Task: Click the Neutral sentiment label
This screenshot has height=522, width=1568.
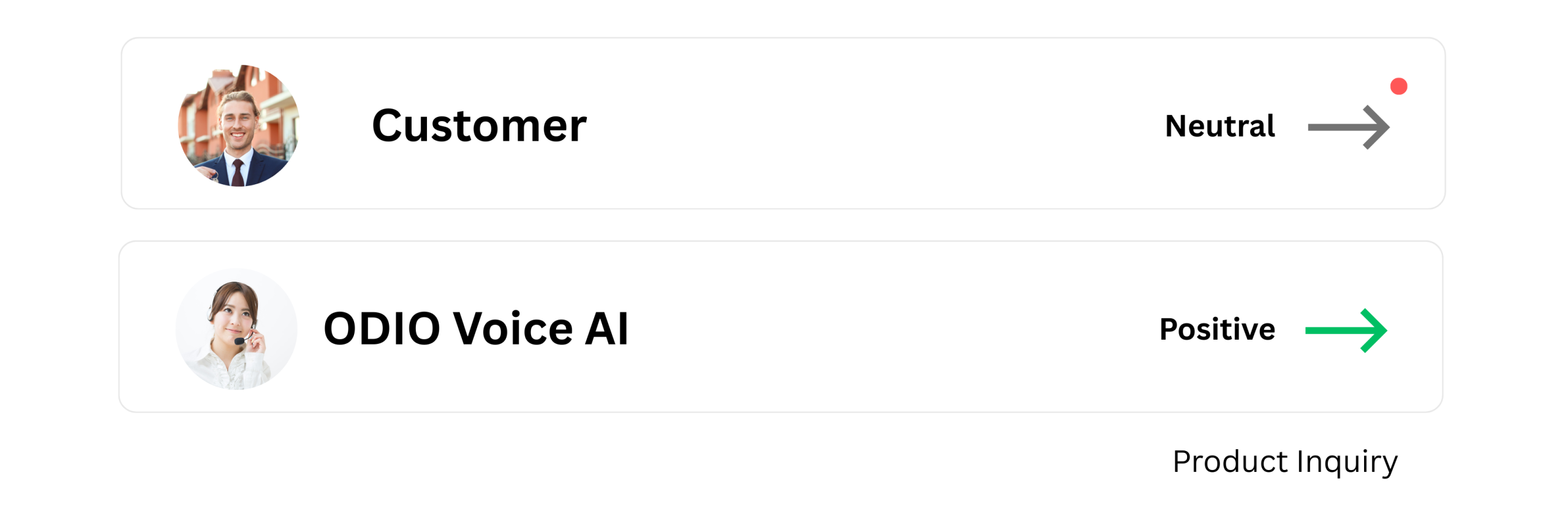Action: [x=1219, y=127]
